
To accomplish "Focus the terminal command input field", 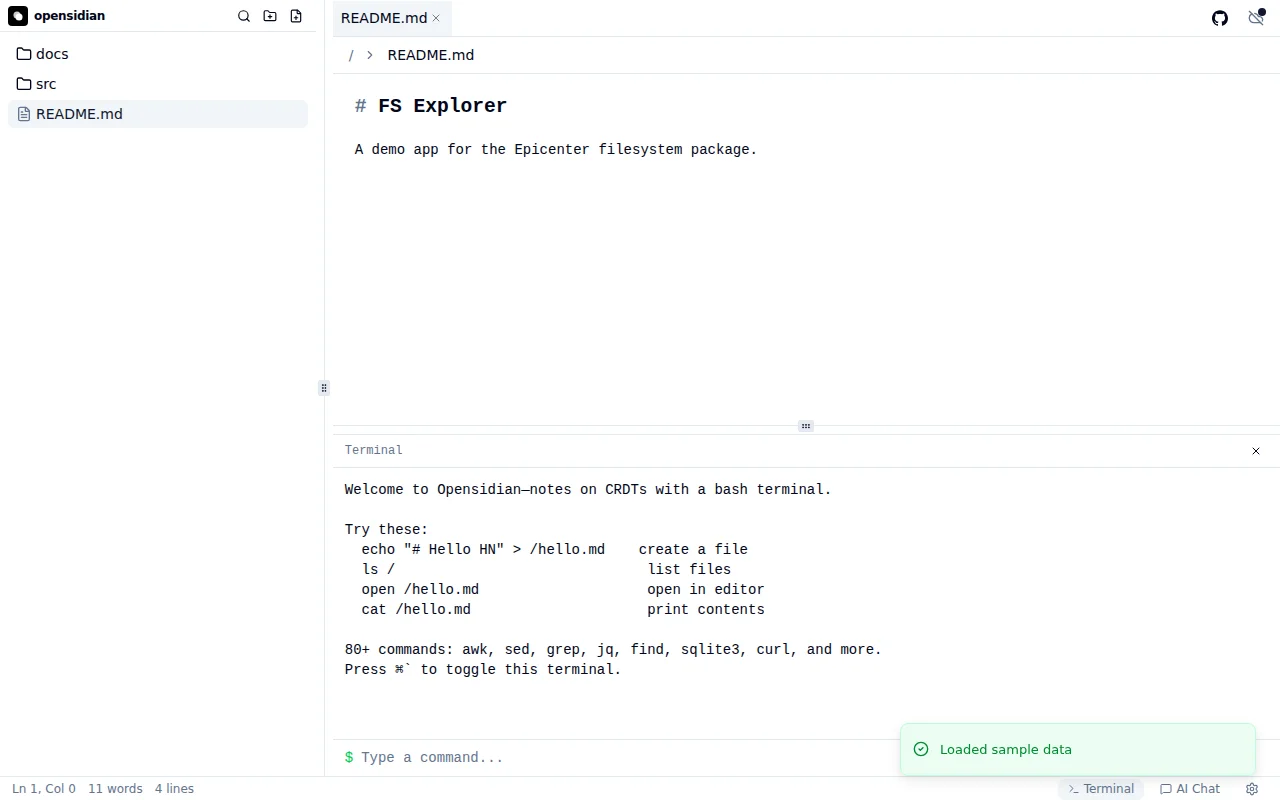I will [625, 758].
